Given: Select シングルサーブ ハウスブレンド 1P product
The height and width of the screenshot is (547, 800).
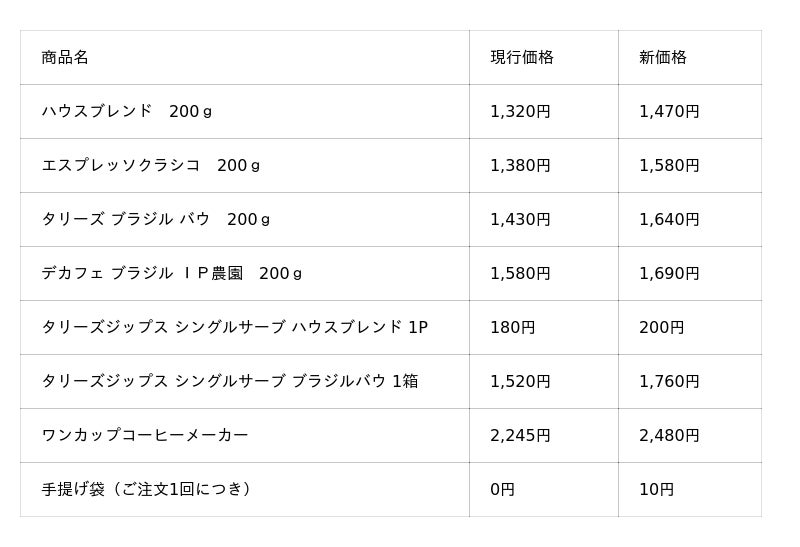Looking at the screenshot, I should [x=235, y=327].
